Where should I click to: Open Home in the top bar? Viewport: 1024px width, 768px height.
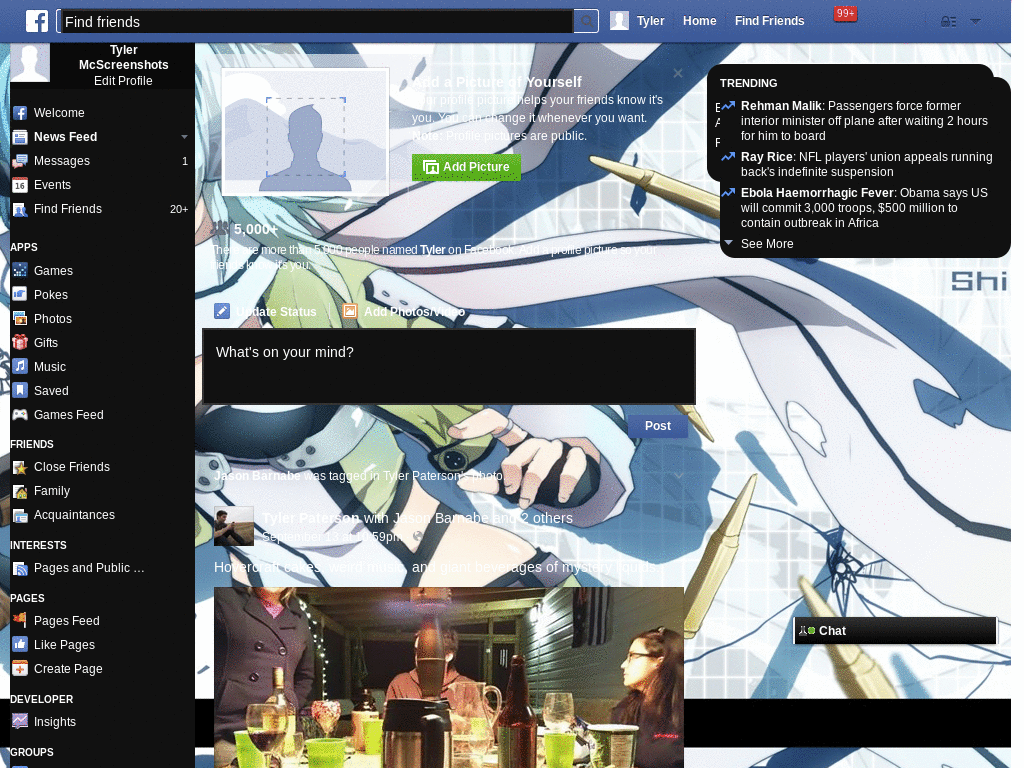click(x=699, y=21)
